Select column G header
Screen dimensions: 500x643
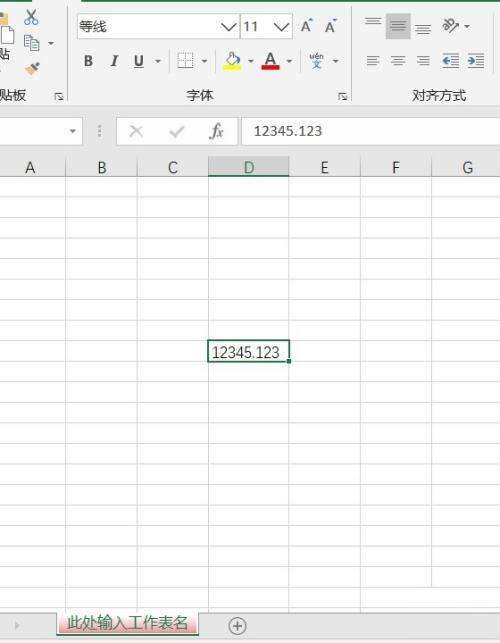[x=466, y=168]
